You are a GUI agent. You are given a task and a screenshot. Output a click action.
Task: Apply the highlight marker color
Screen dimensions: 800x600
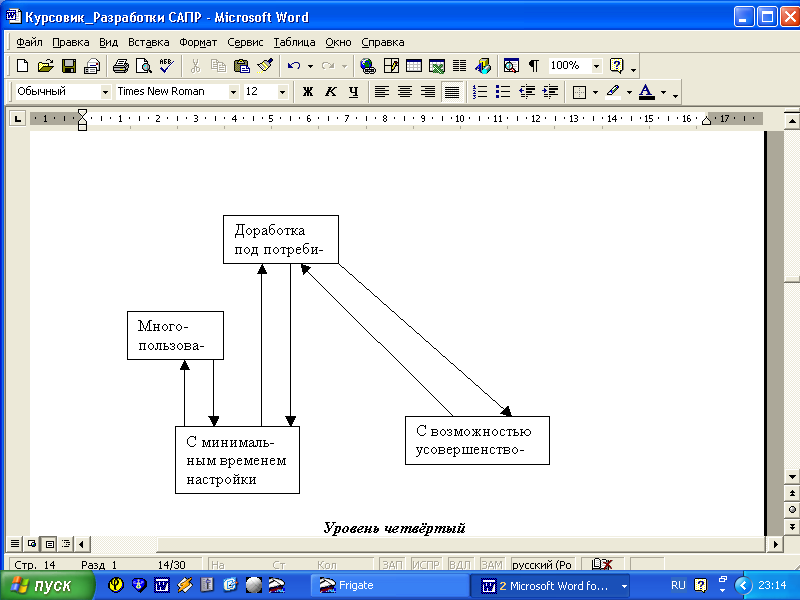point(613,92)
